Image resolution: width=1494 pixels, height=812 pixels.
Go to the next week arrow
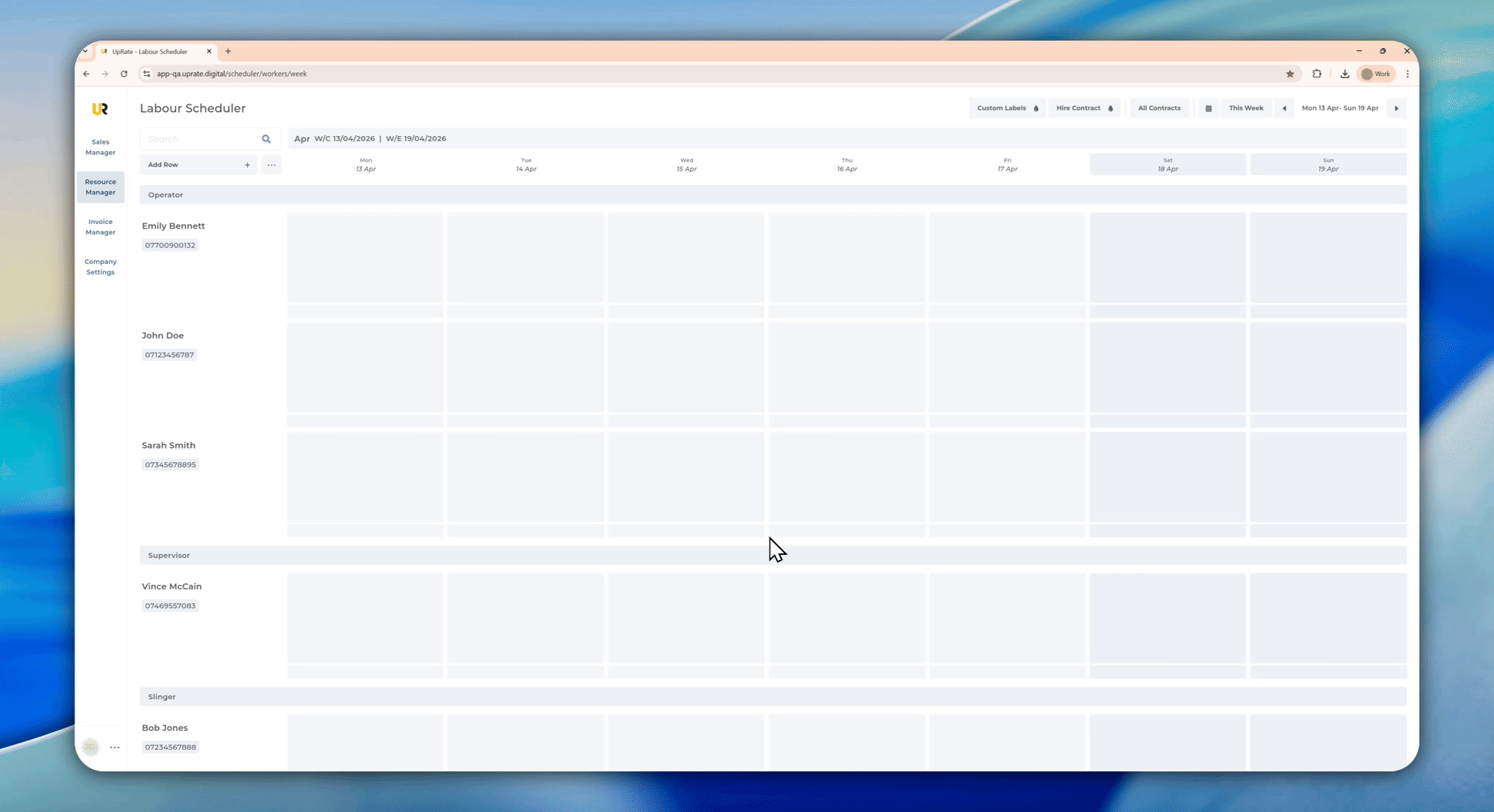(x=1397, y=108)
